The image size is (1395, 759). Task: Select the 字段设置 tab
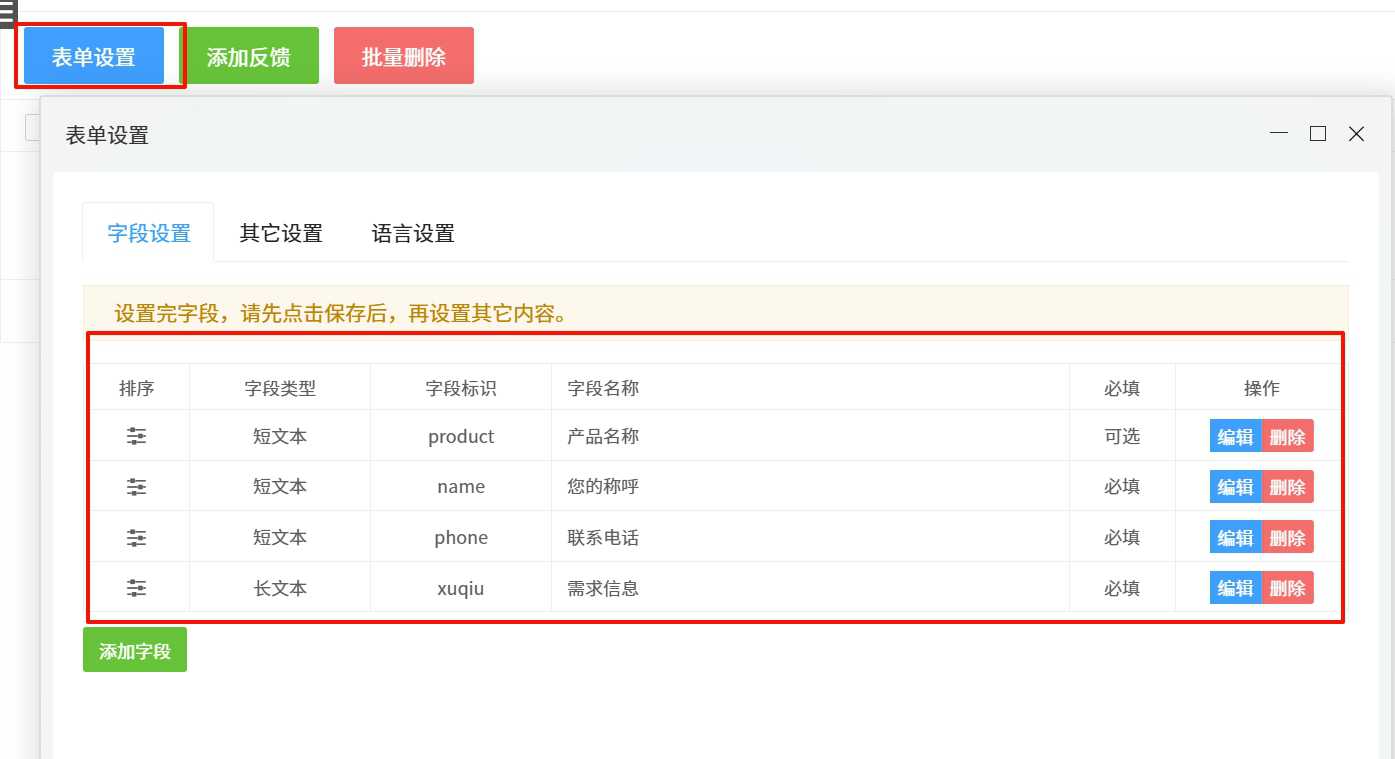pyautogui.click(x=149, y=233)
